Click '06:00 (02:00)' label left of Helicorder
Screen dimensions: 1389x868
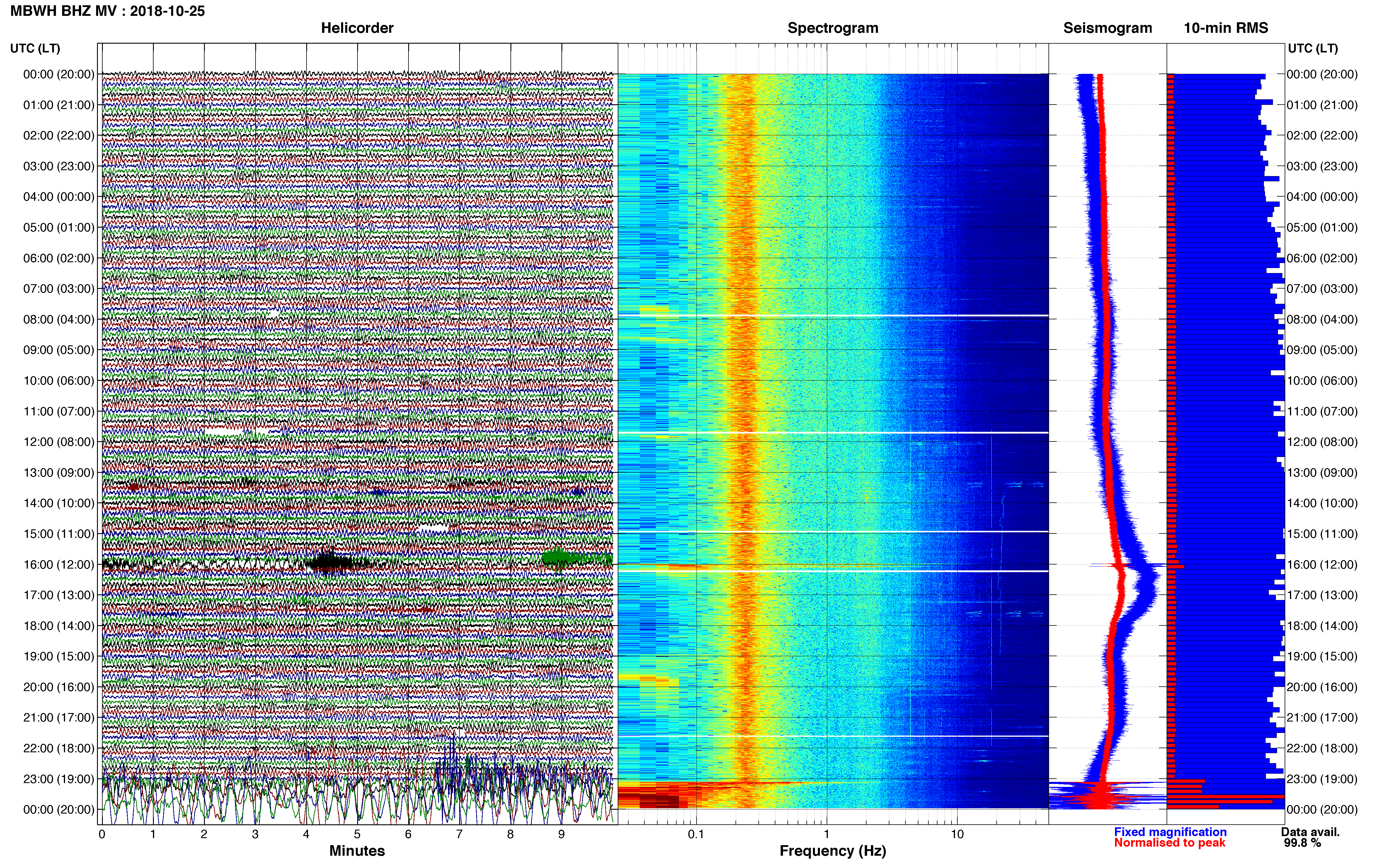point(59,258)
